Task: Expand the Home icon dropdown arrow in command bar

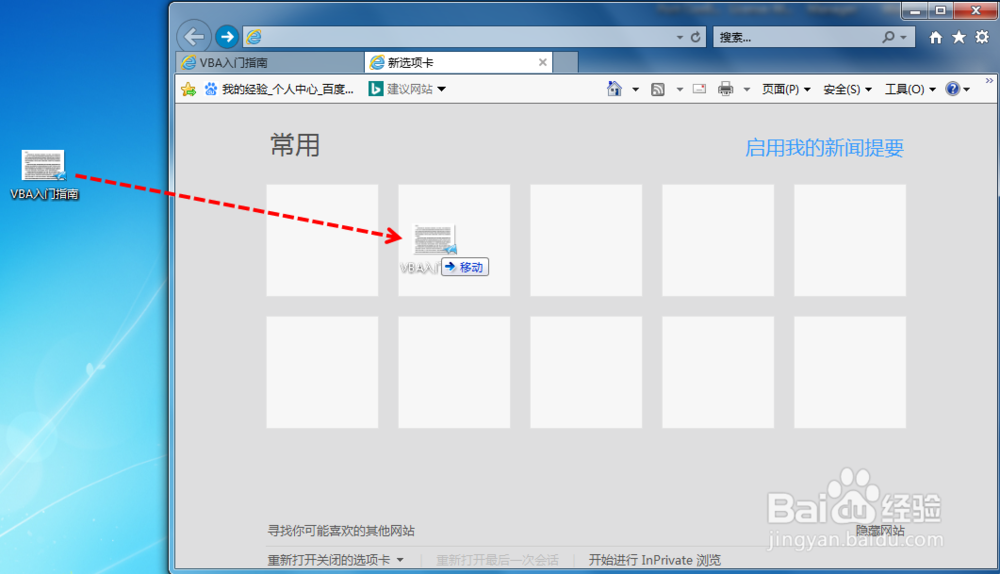Action: point(635,90)
